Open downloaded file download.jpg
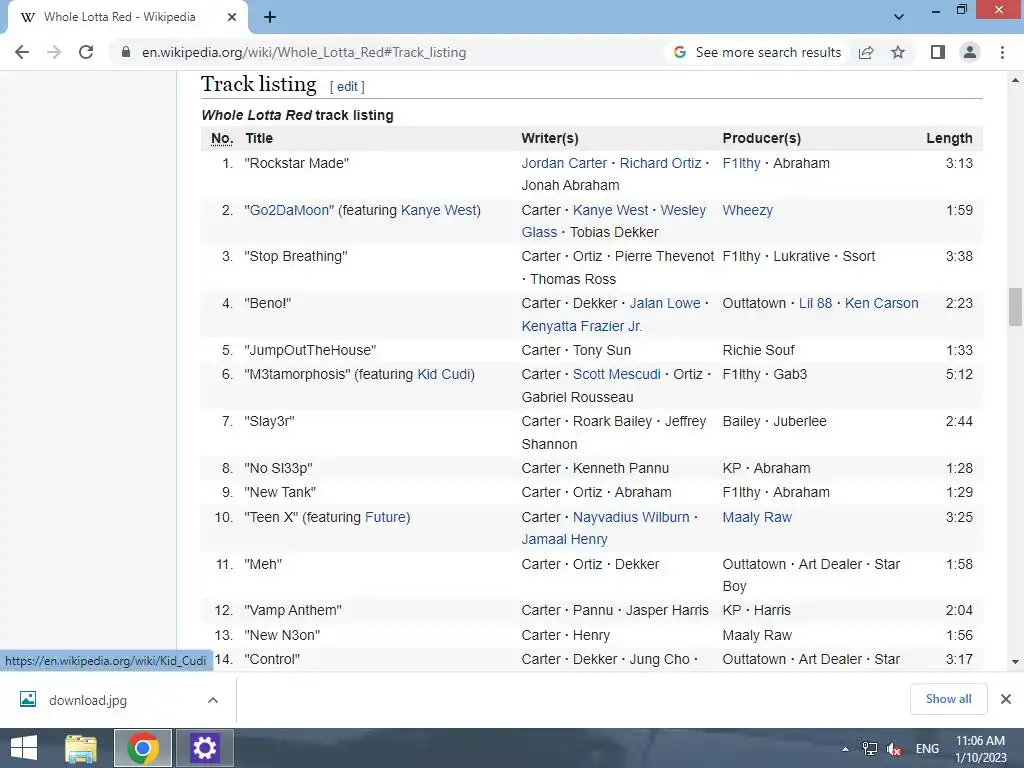 88,700
